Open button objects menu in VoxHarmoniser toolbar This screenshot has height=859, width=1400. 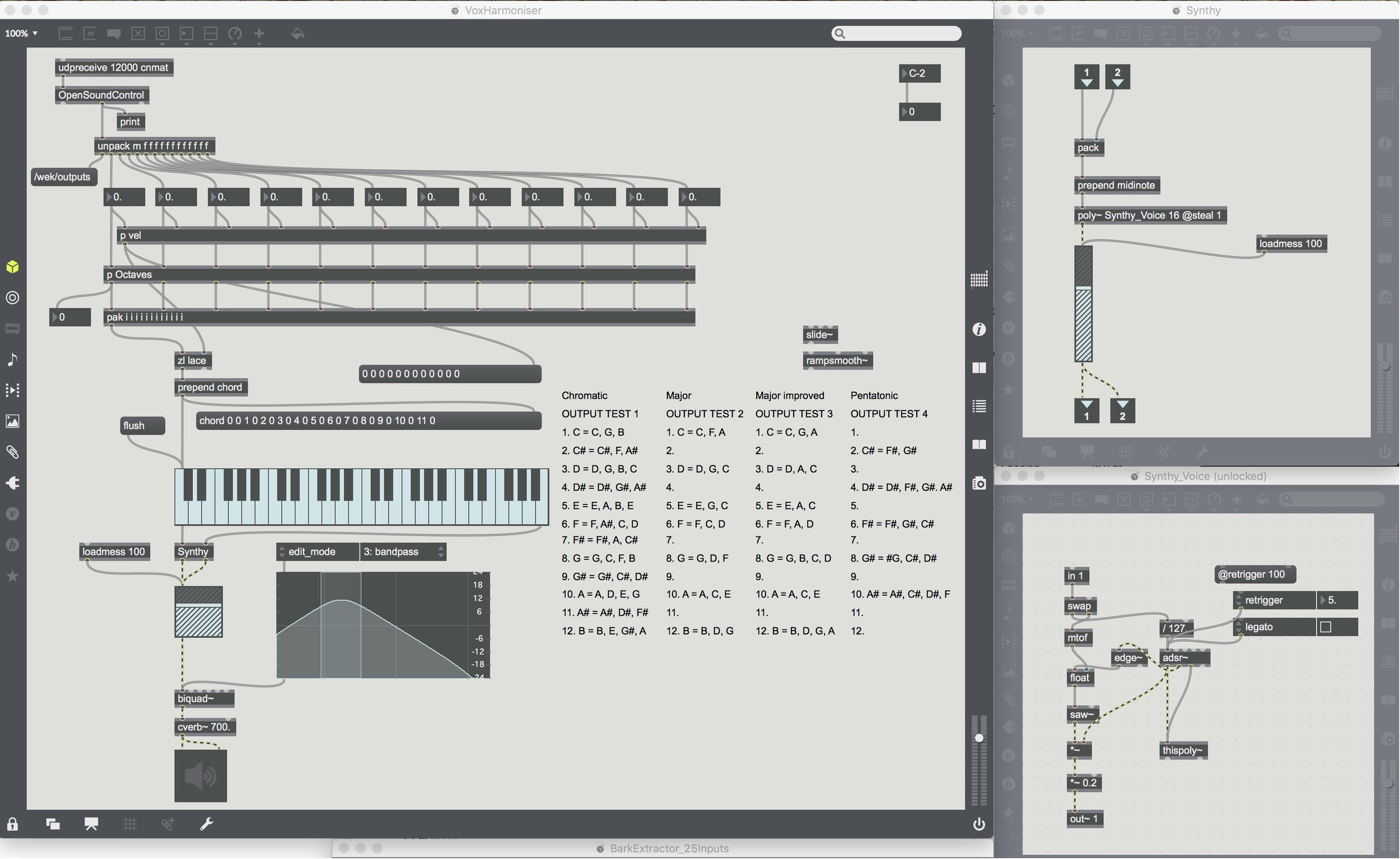point(162,34)
